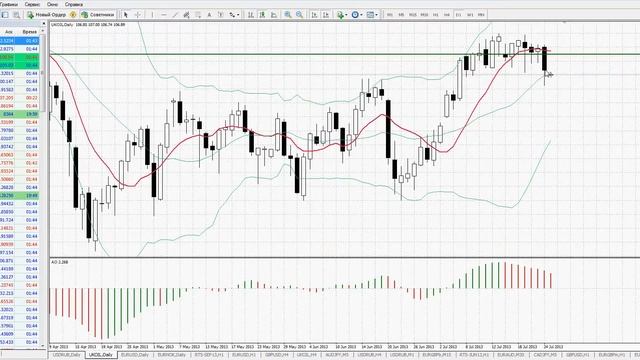Switch to the GBPUSD,H4 chart tab

pyautogui.click(x=277, y=355)
